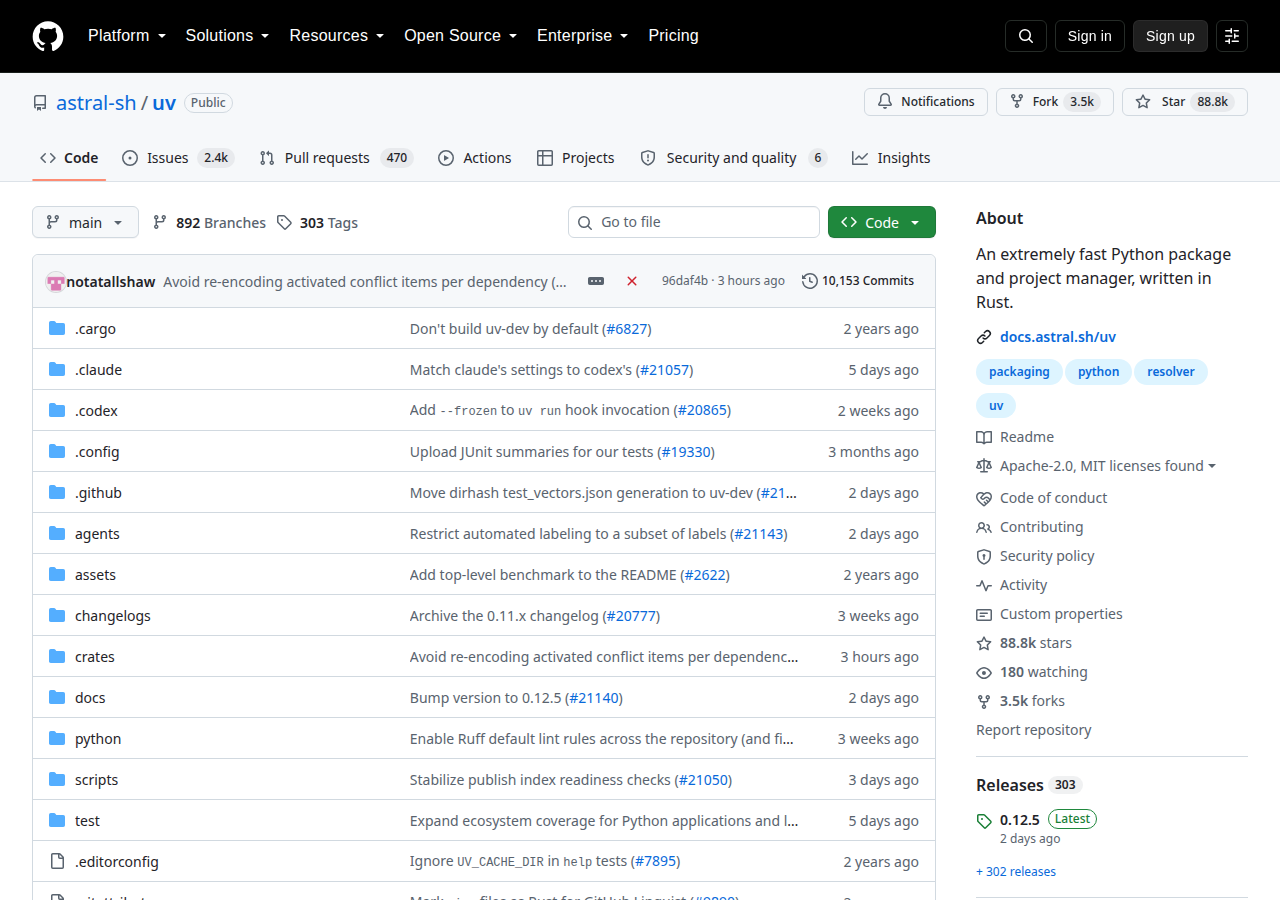
Task: Open the Platform dropdown menu
Action: click(127, 36)
